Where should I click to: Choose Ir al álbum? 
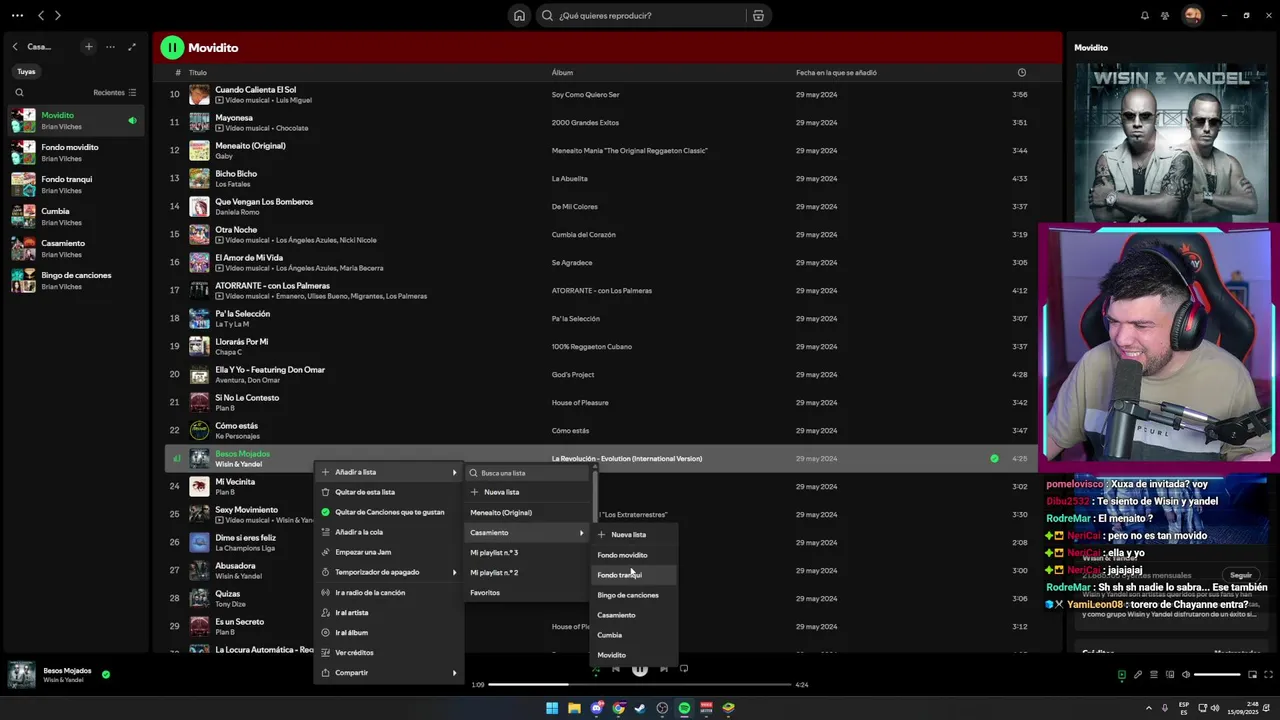coord(389,632)
